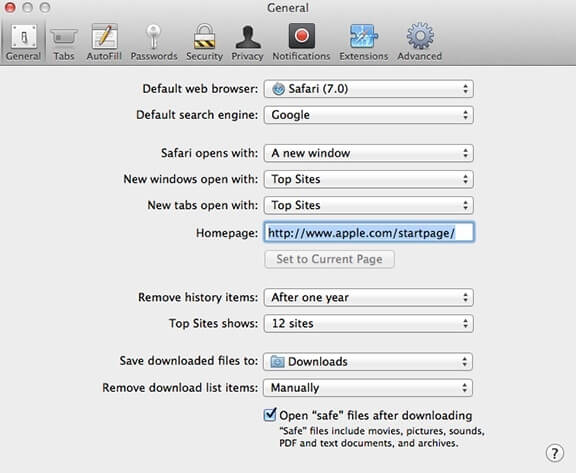Screen dimensions: 576x473
Task: Open Save downloaded files to dropdown
Action: [x=368, y=362]
